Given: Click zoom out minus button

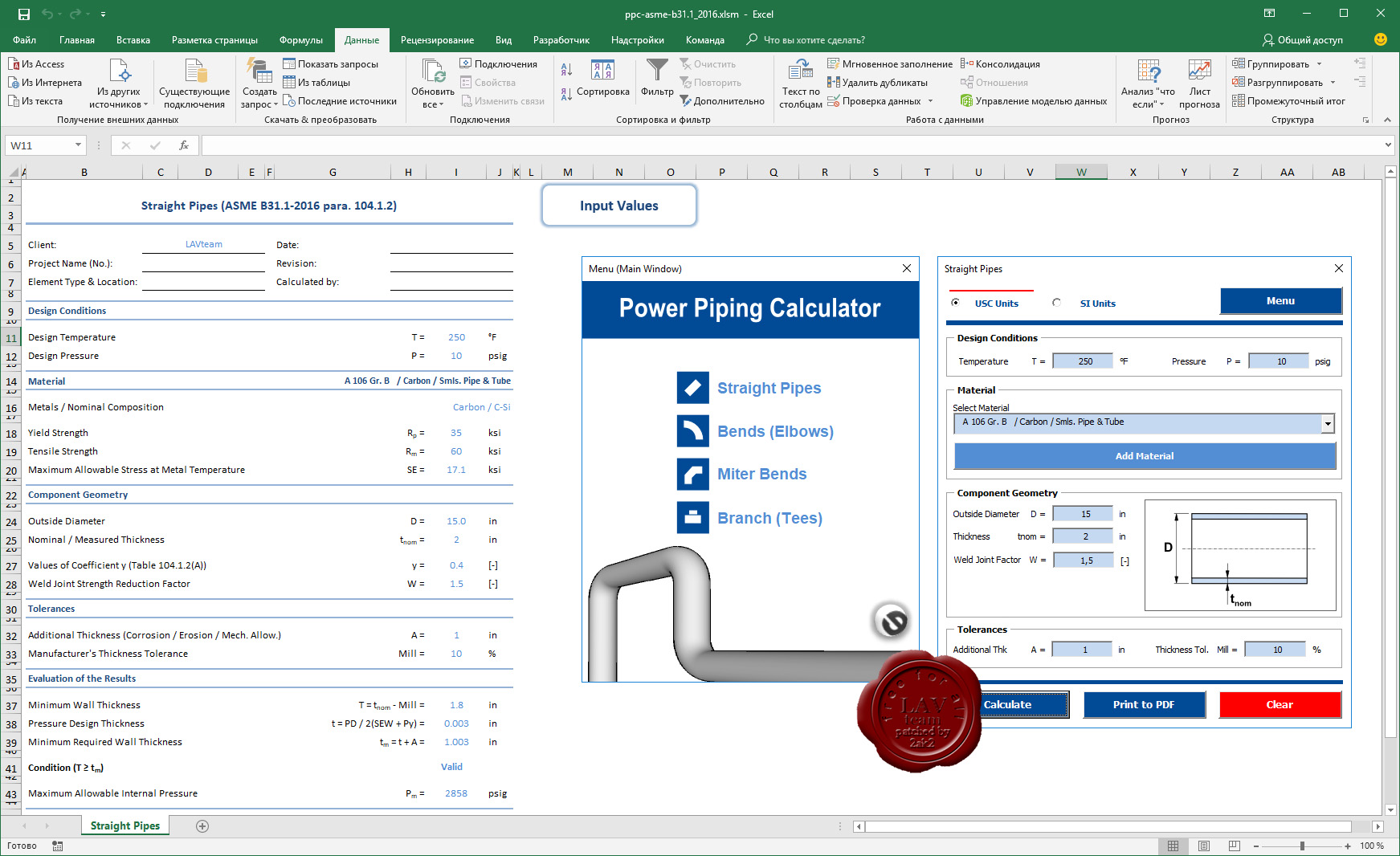Looking at the screenshot, I should (x=1256, y=846).
